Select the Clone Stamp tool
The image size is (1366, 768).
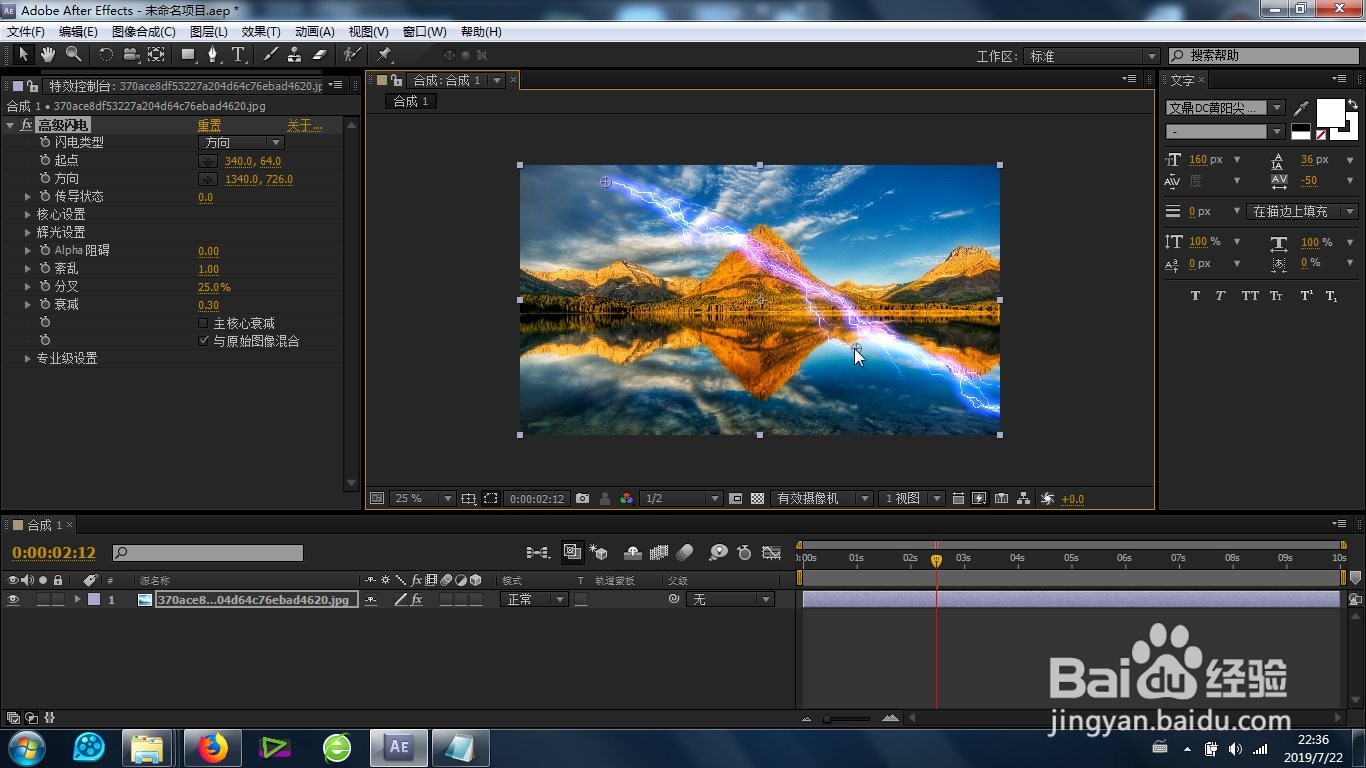click(x=295, y=54)
